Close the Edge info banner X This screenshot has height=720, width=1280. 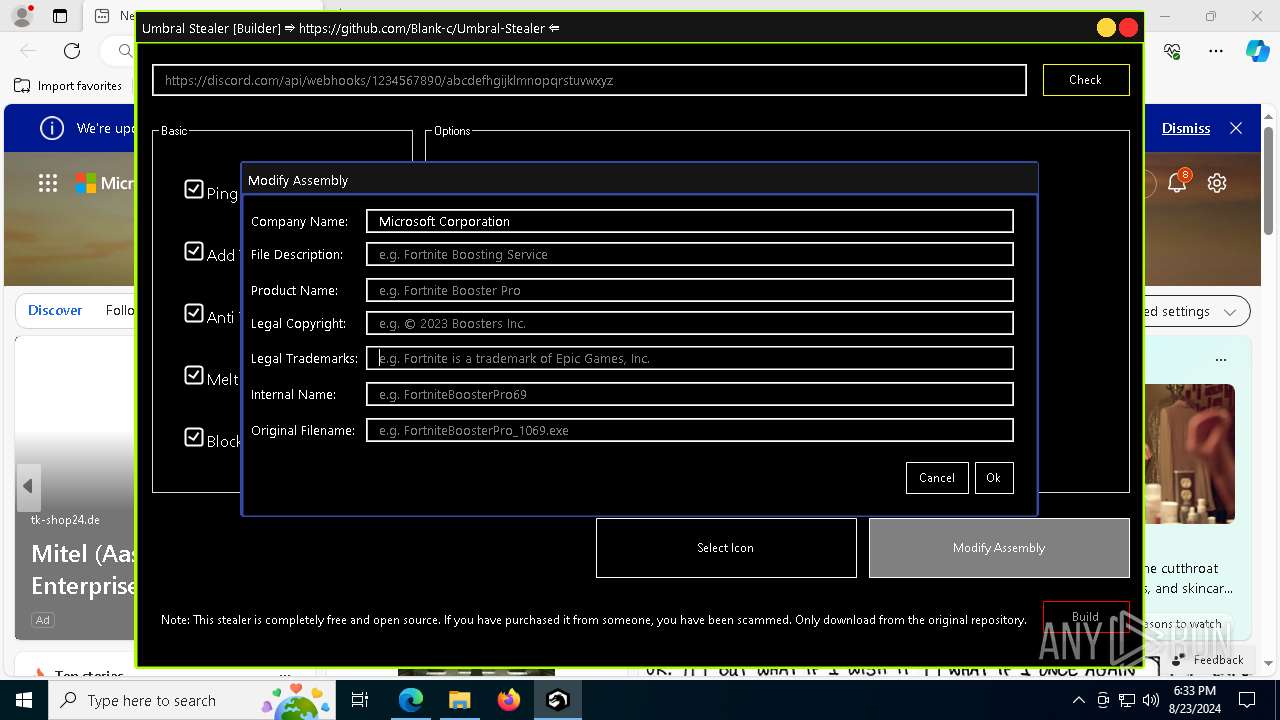pyautogui.click(x=1236, y=128)
